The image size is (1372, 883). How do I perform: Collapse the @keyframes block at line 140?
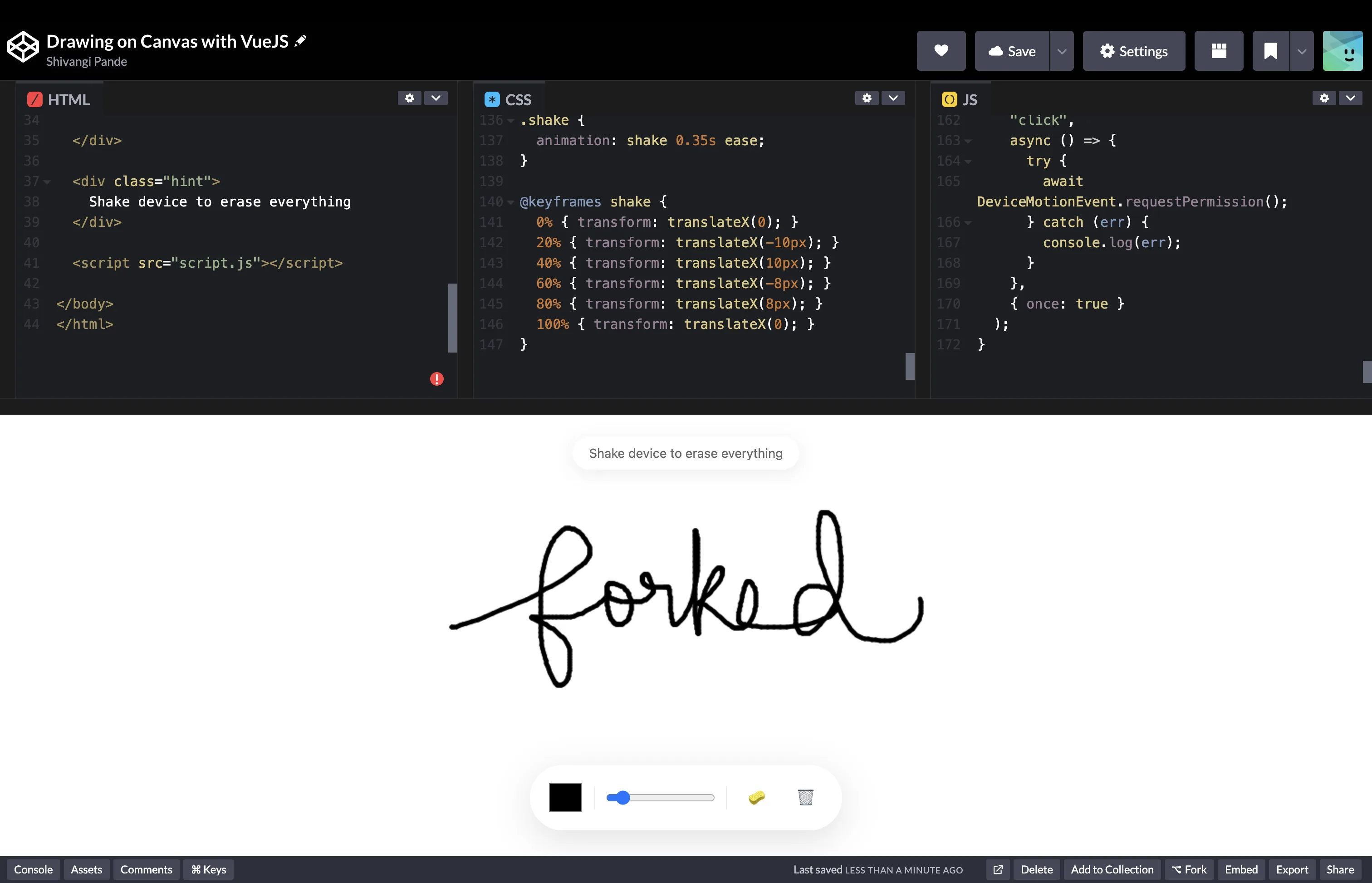click(510, 202)
